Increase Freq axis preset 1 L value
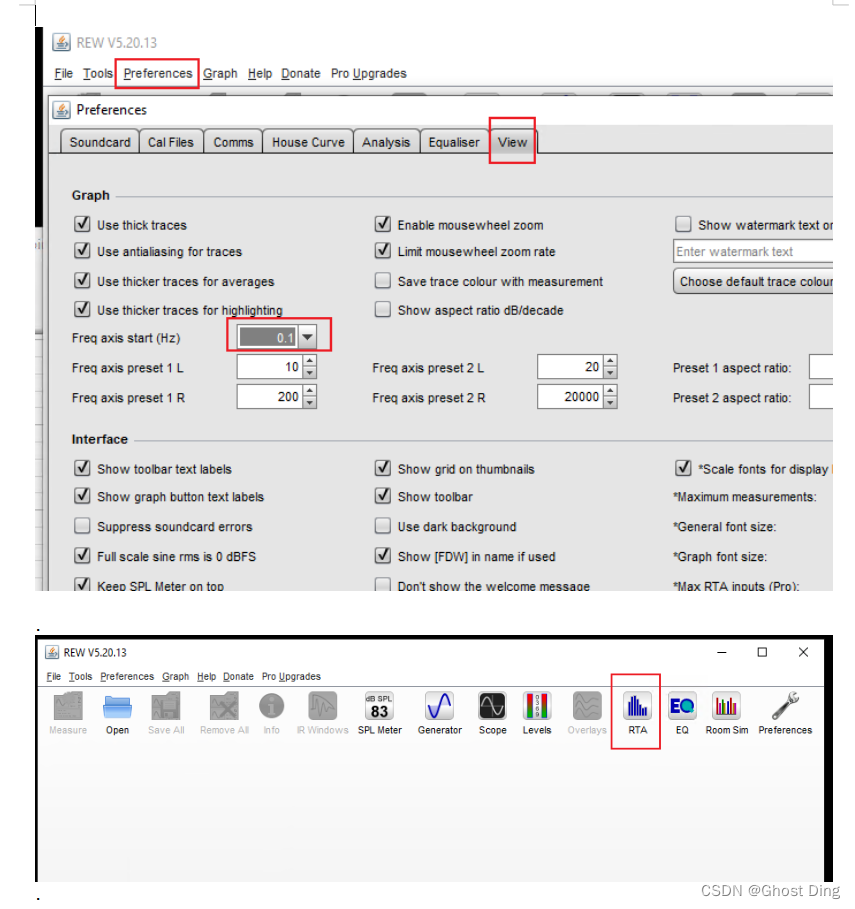The width and height of the screenshot is (855, 909). pyautogui.click(x=310, y=361)
